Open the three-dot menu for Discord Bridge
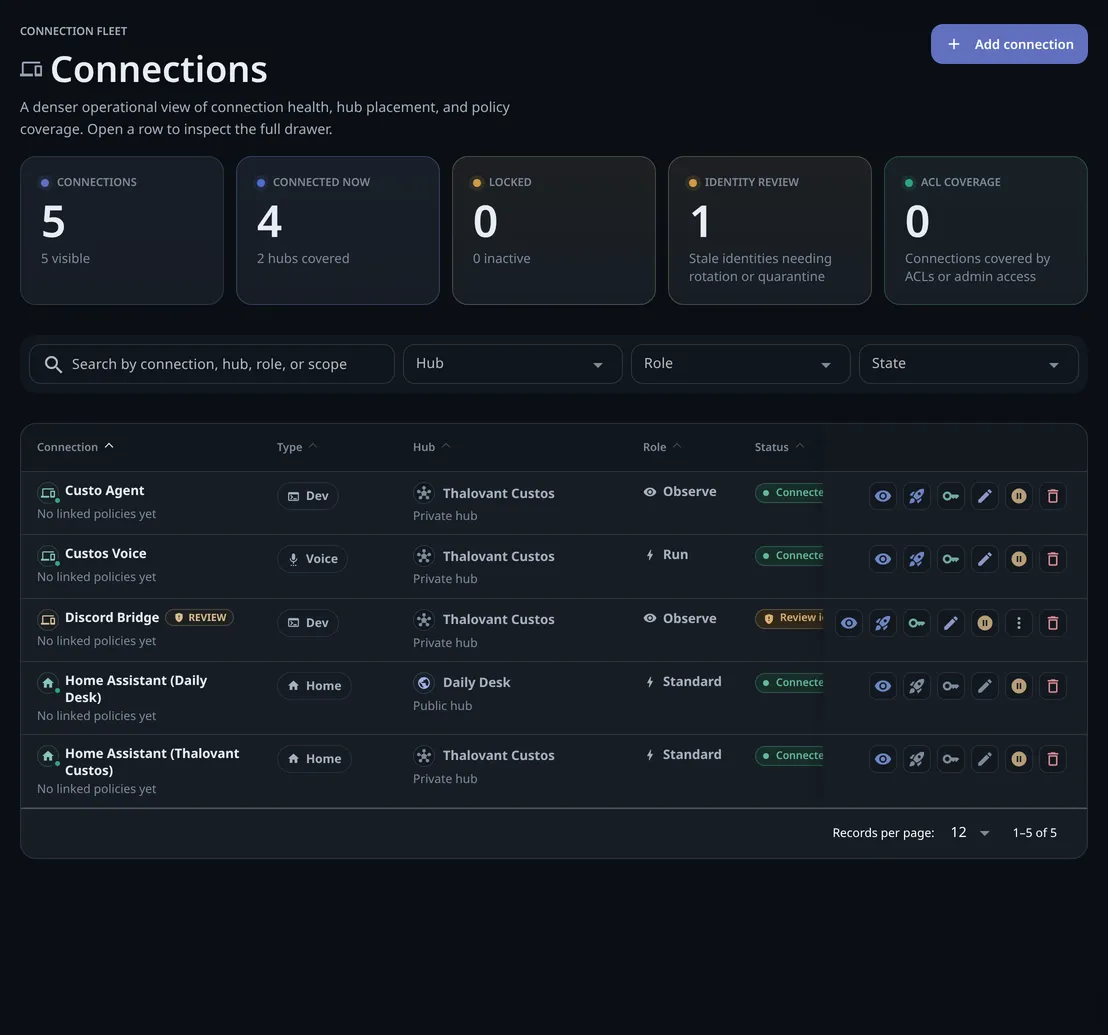The image size is (1108, 1035). (1018, 623)
